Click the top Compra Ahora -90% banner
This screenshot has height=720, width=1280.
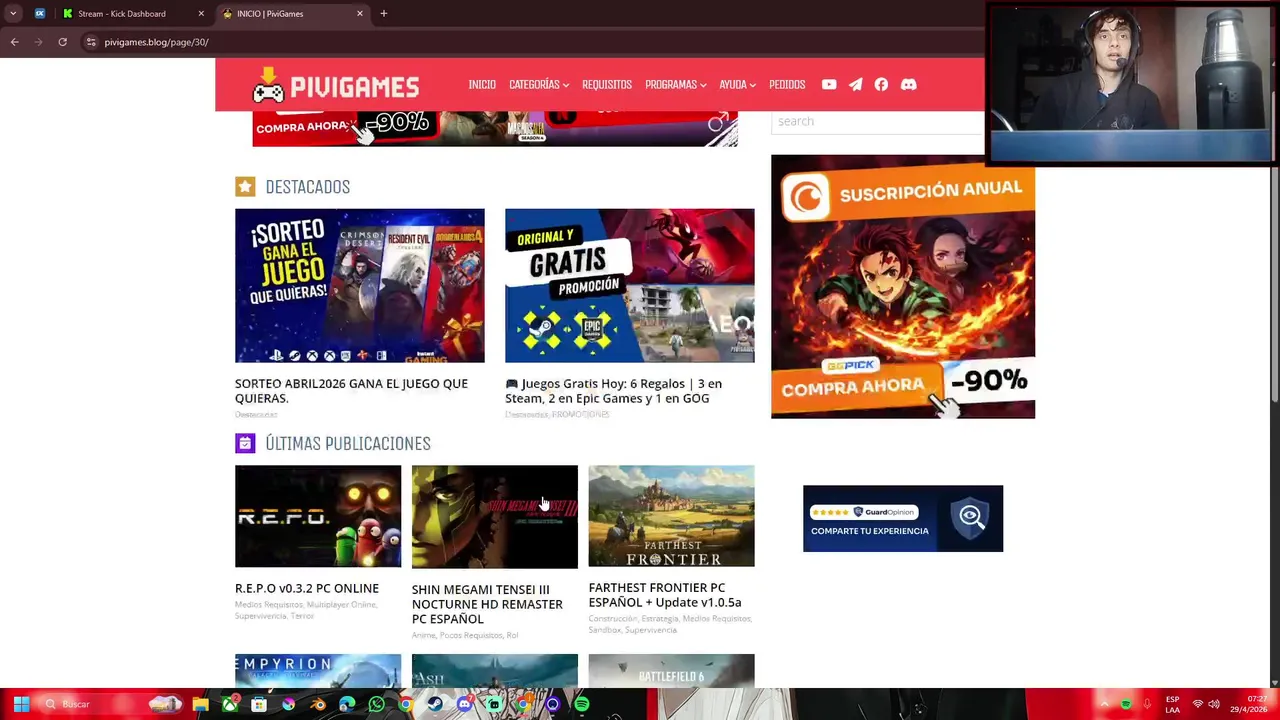click(495, 129)
